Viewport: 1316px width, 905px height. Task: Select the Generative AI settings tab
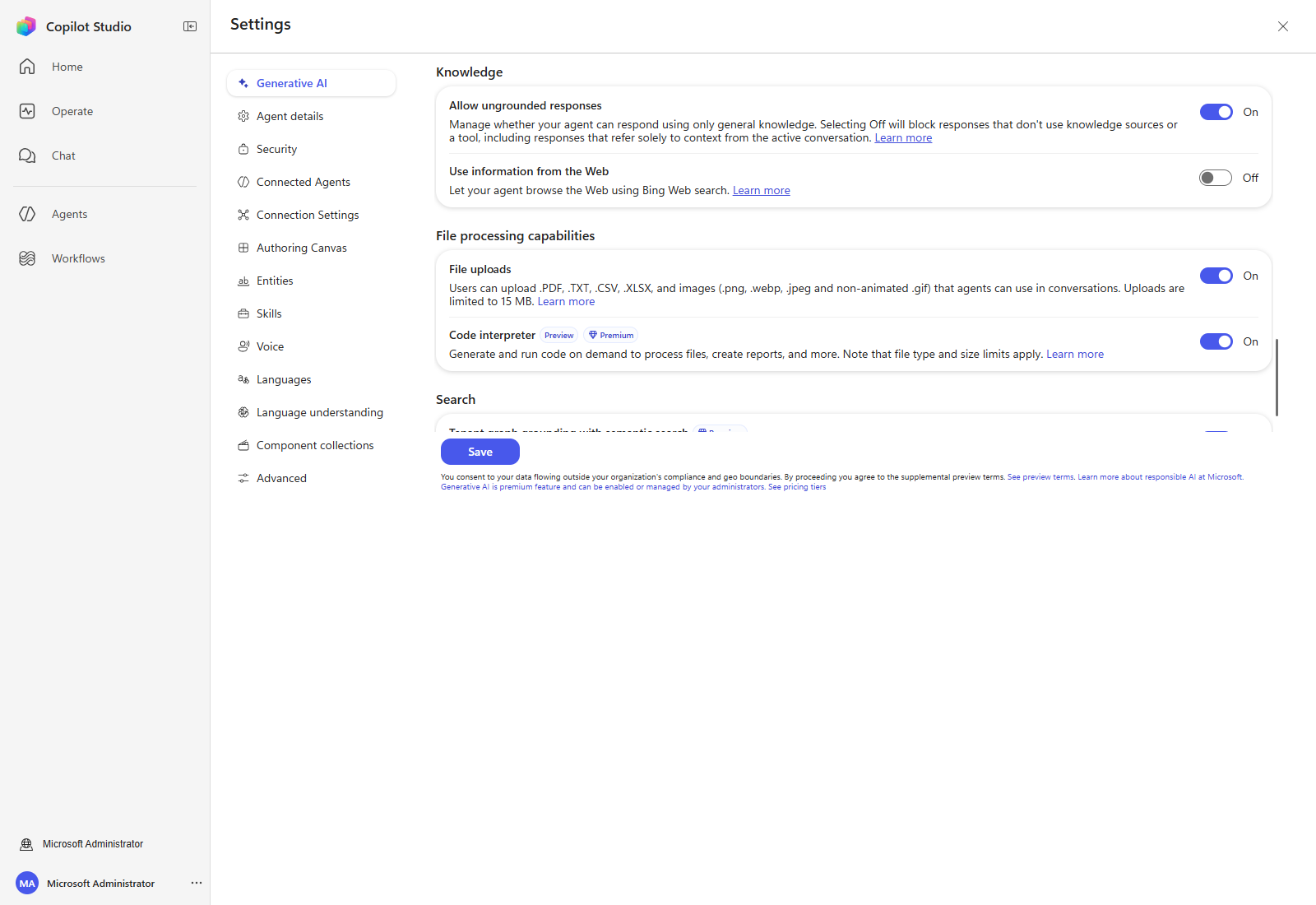click(311, 83)
